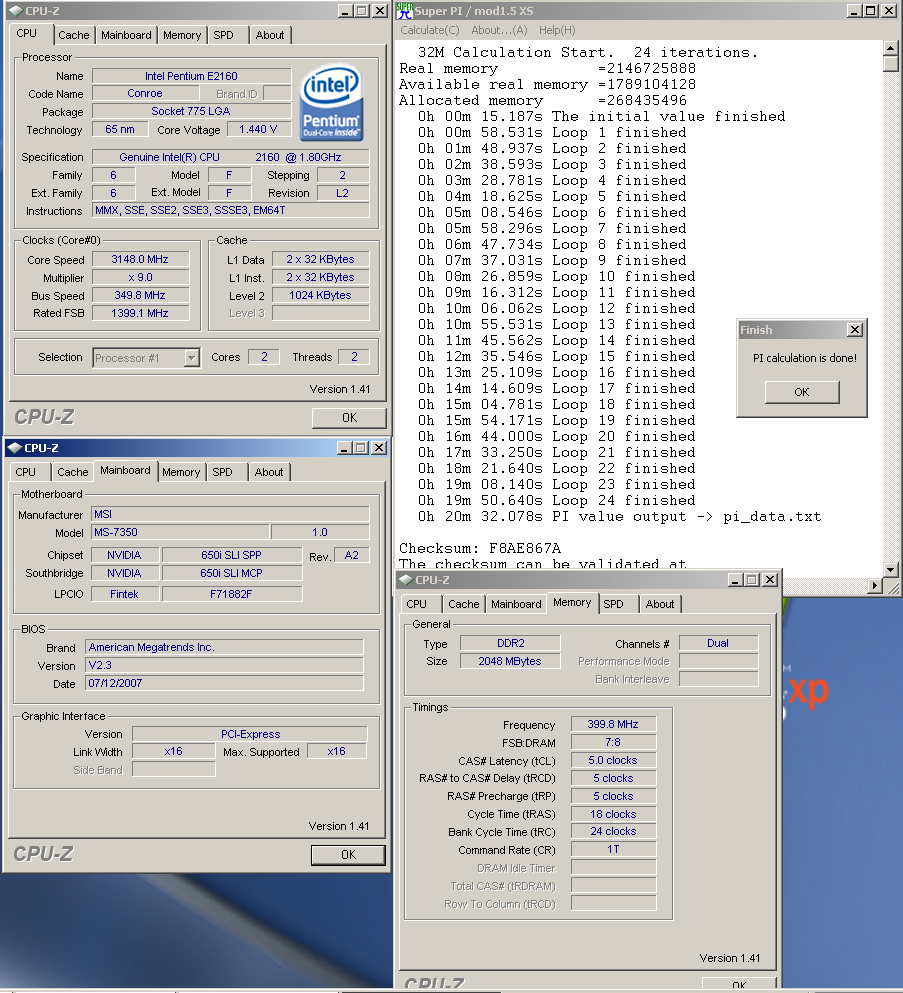Click the Rated FSB value 1399.1 MHz
The width and height of the screenshot is (903, 993).
[141, 313]
